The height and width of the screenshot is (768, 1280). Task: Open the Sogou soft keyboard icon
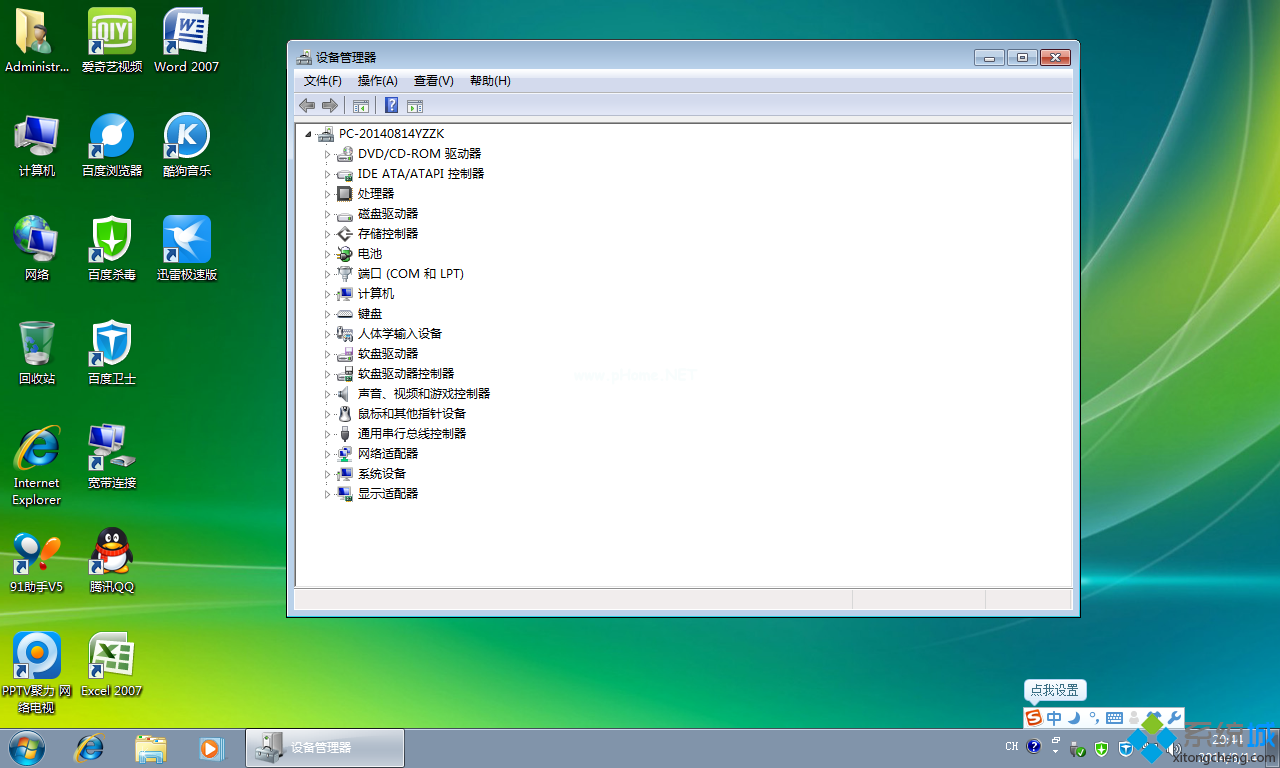(1114, 718)
